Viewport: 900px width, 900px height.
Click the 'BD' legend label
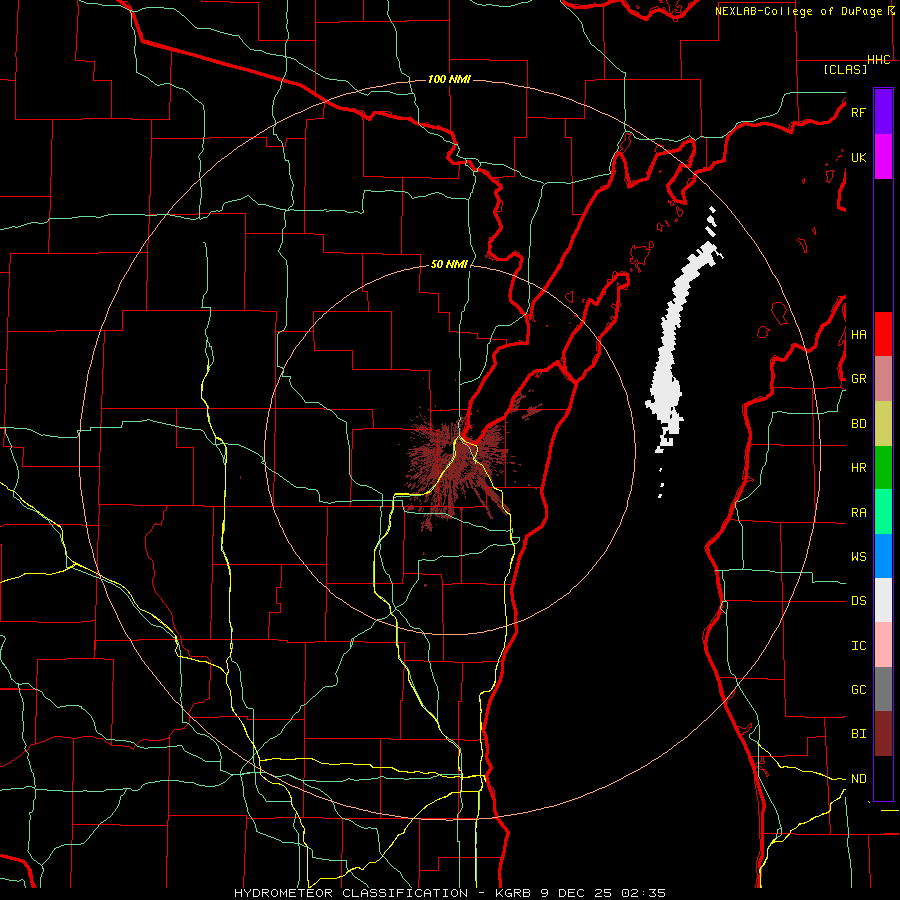[x=858, y=424]
